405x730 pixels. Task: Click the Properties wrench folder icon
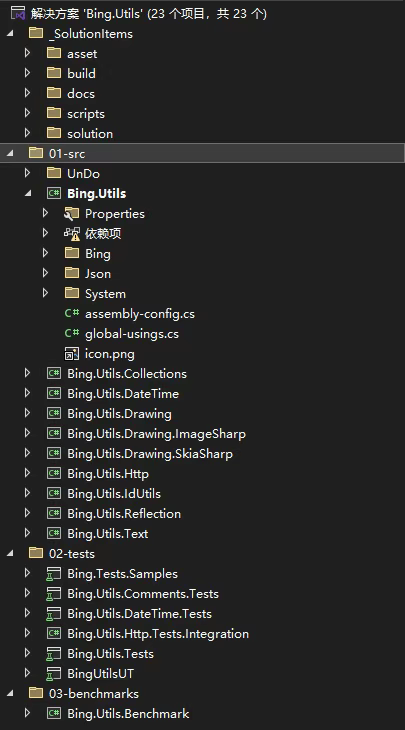72,214
